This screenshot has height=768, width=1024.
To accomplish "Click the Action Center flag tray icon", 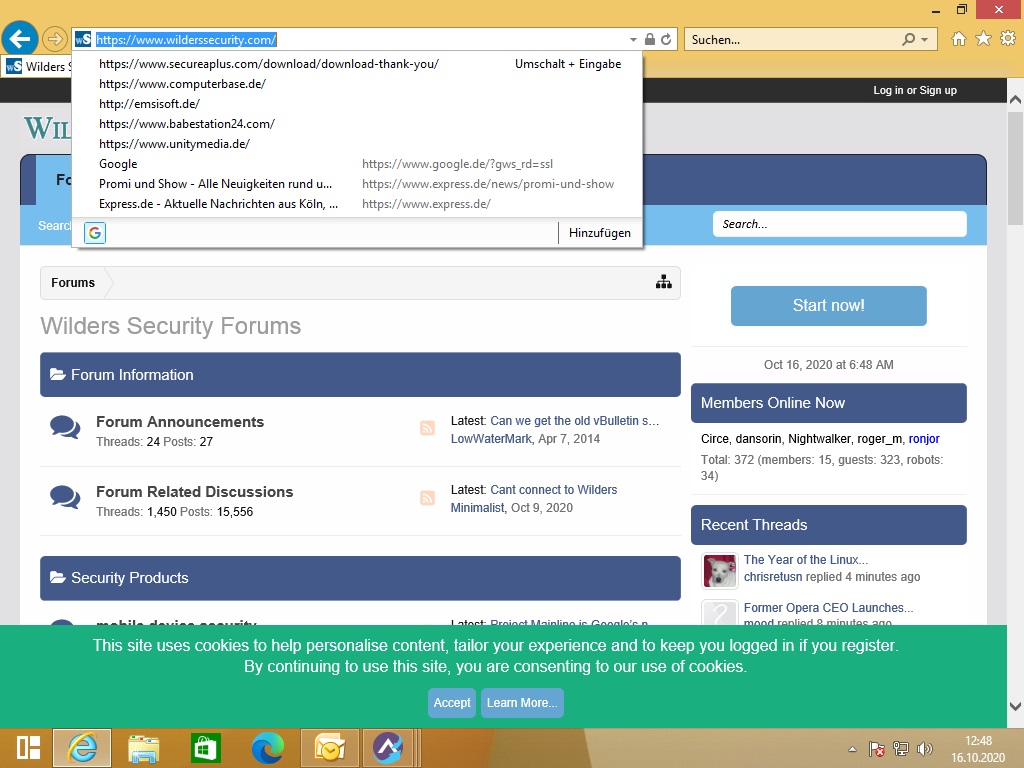I will tap(876, 749).
